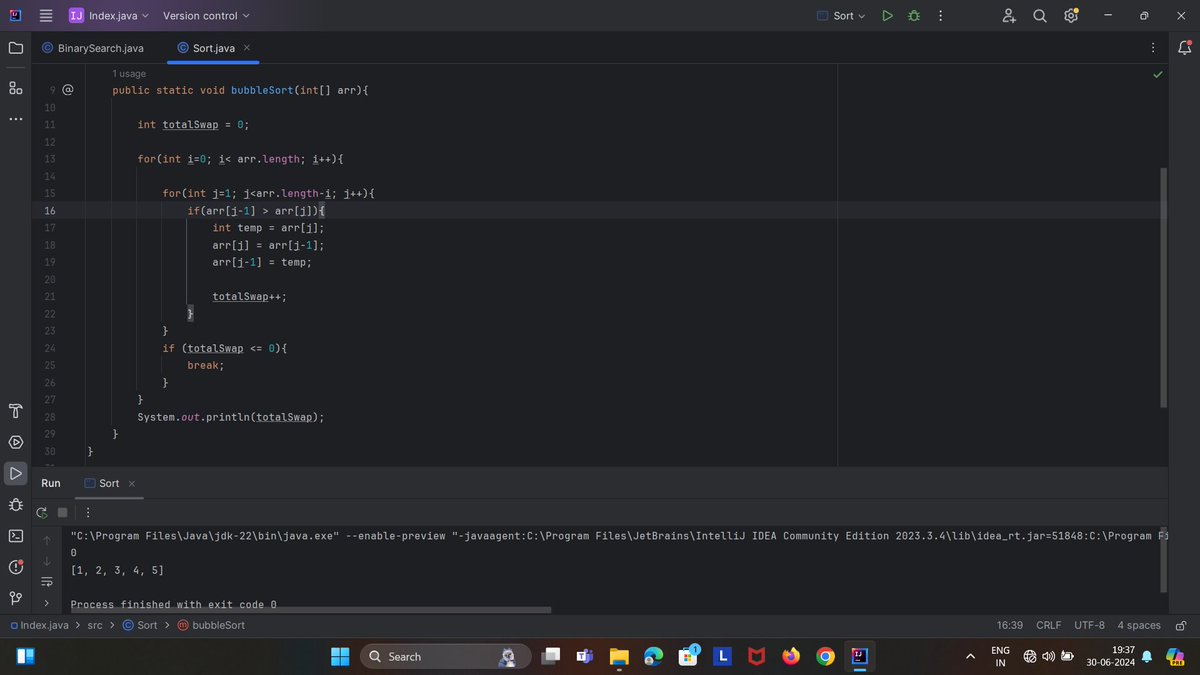Image resolution: width=1200 pixels, height=675 pixels.
Task: Open IDE settings gear icon
Action: click(x=1071, y=16)
